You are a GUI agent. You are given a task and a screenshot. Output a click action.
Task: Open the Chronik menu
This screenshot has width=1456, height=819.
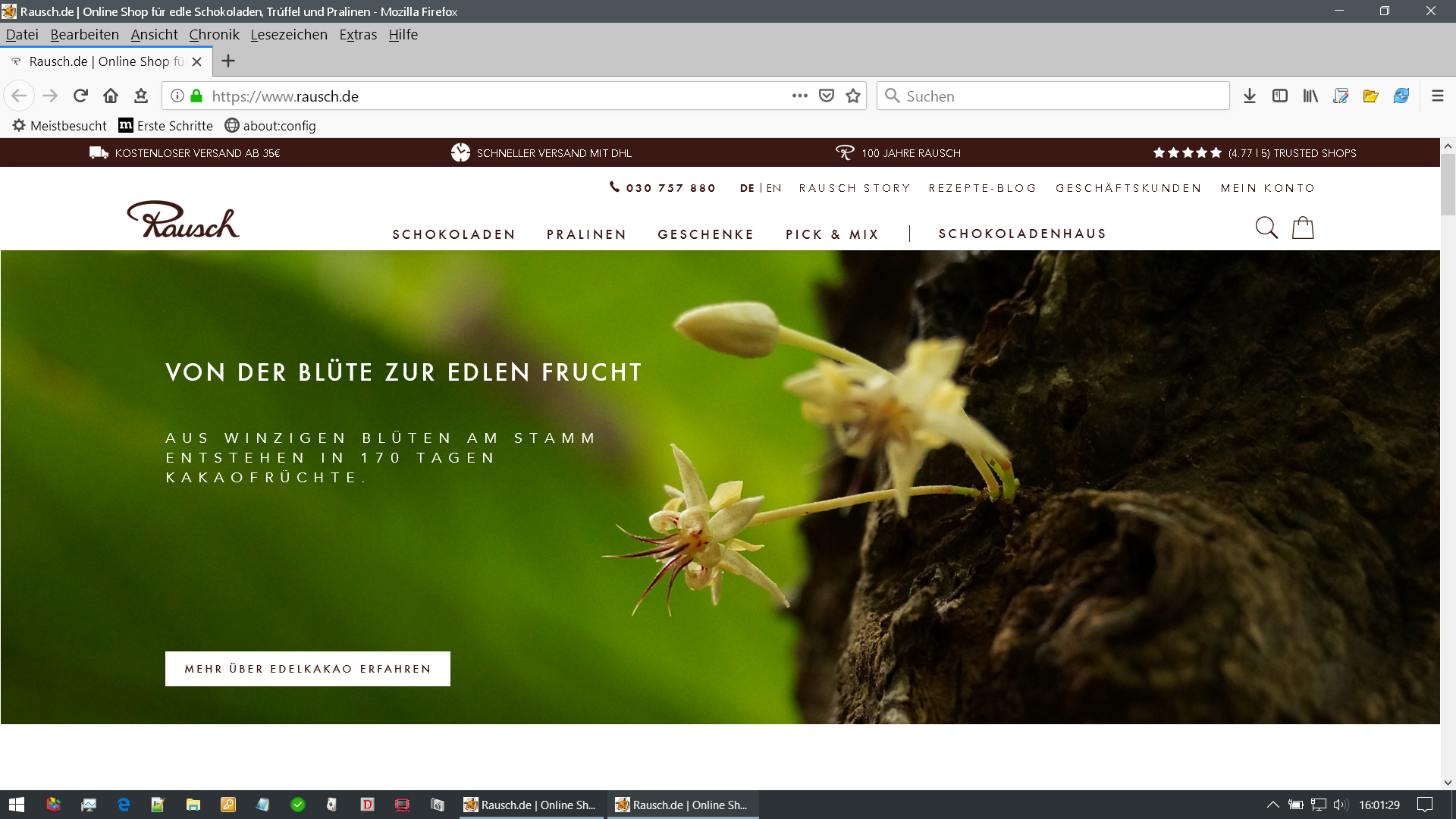coord(214,35)
